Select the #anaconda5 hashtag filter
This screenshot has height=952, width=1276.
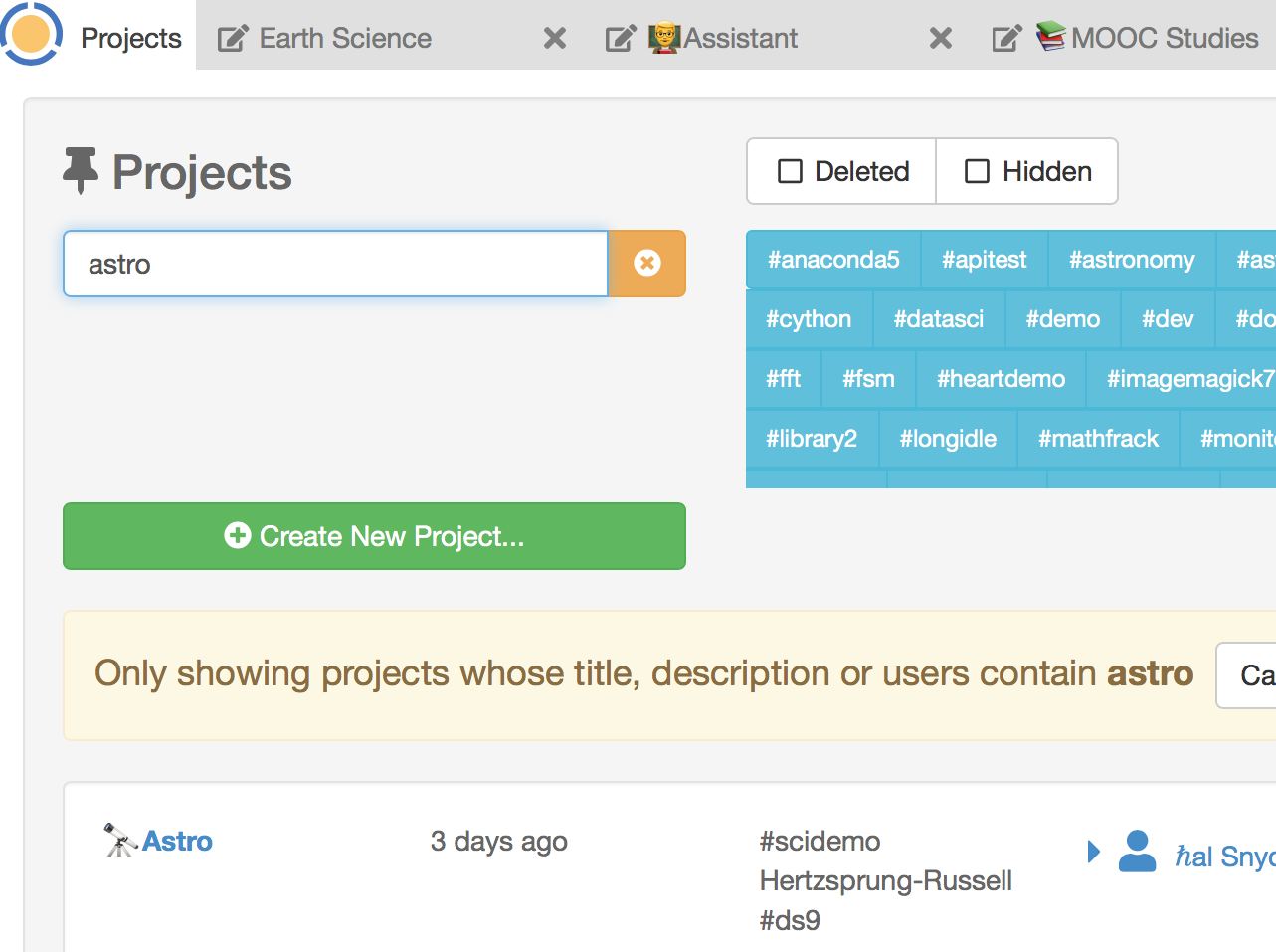click(x=832, y=260)
